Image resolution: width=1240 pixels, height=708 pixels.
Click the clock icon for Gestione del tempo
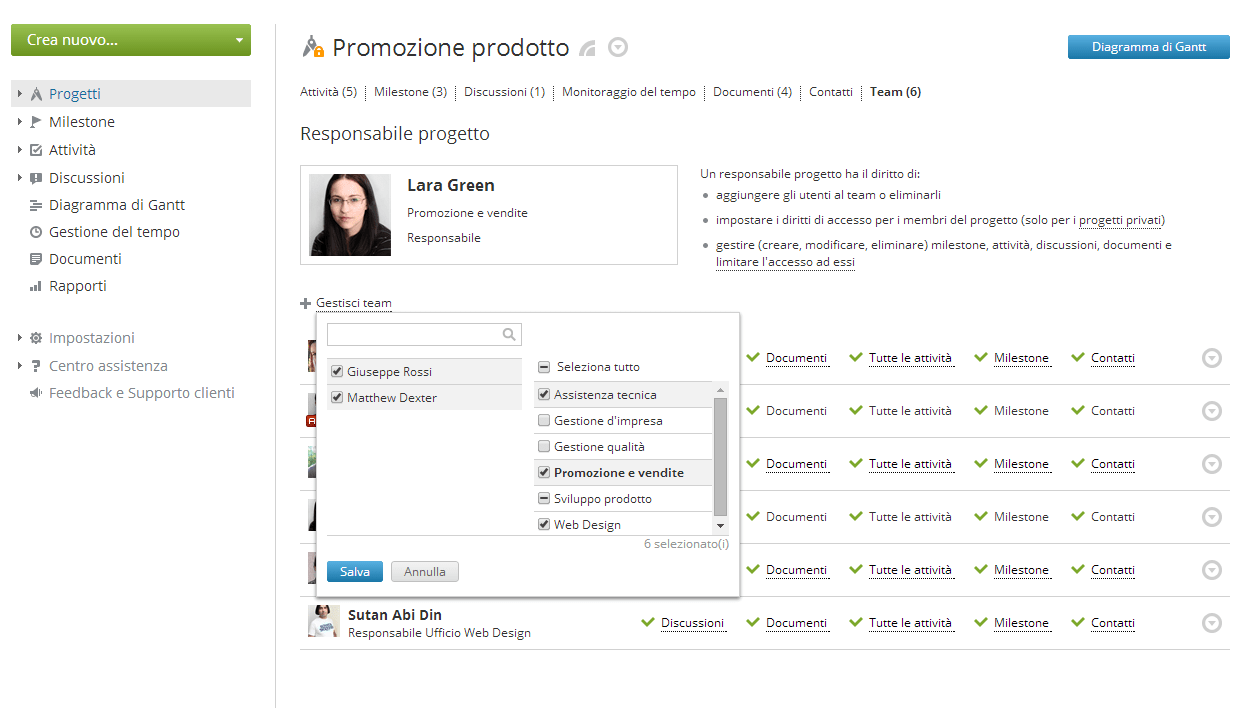(x=36, y=232)
